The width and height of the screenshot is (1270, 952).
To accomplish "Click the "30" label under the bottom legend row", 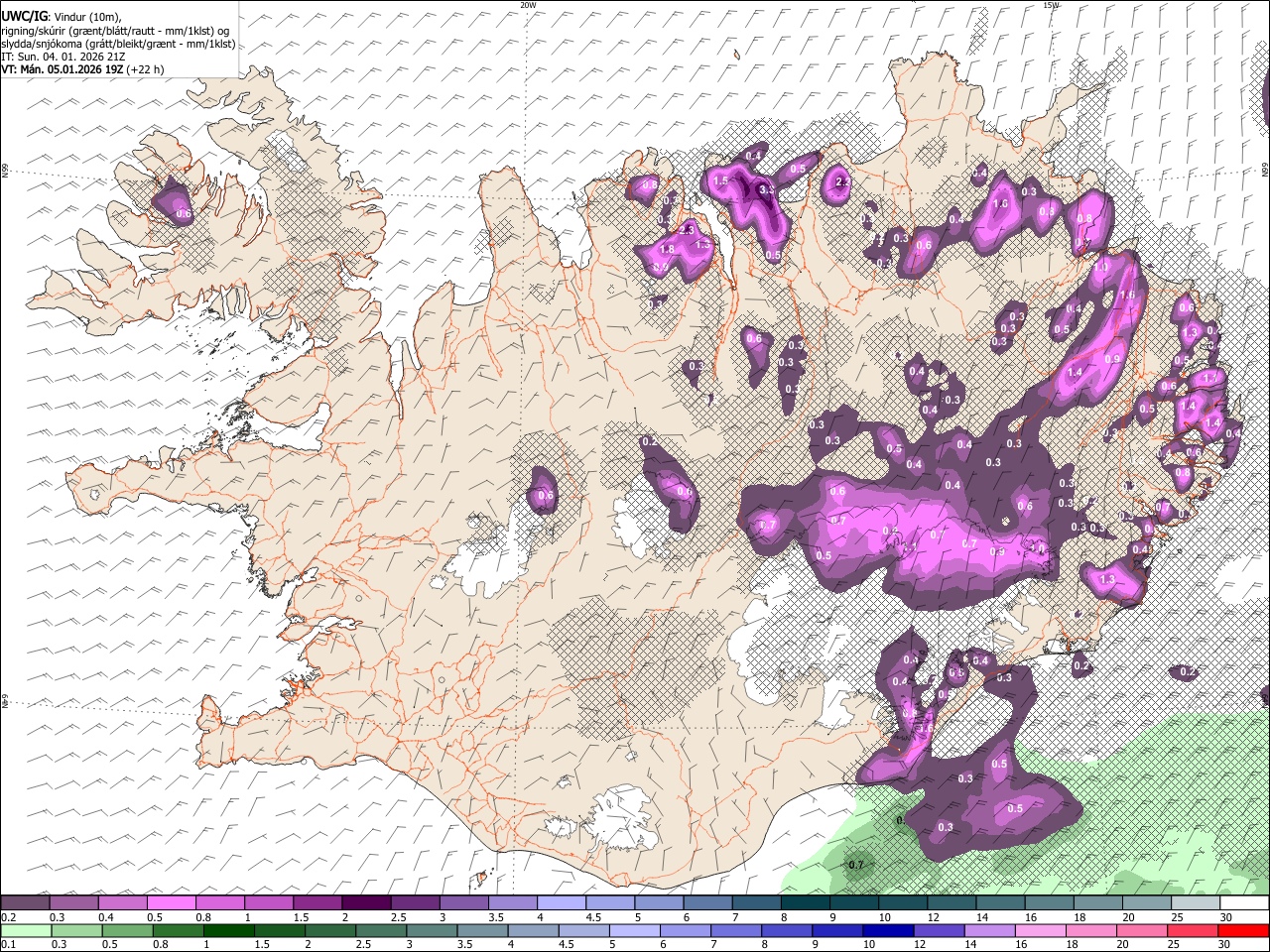I will coord(1223,944).
